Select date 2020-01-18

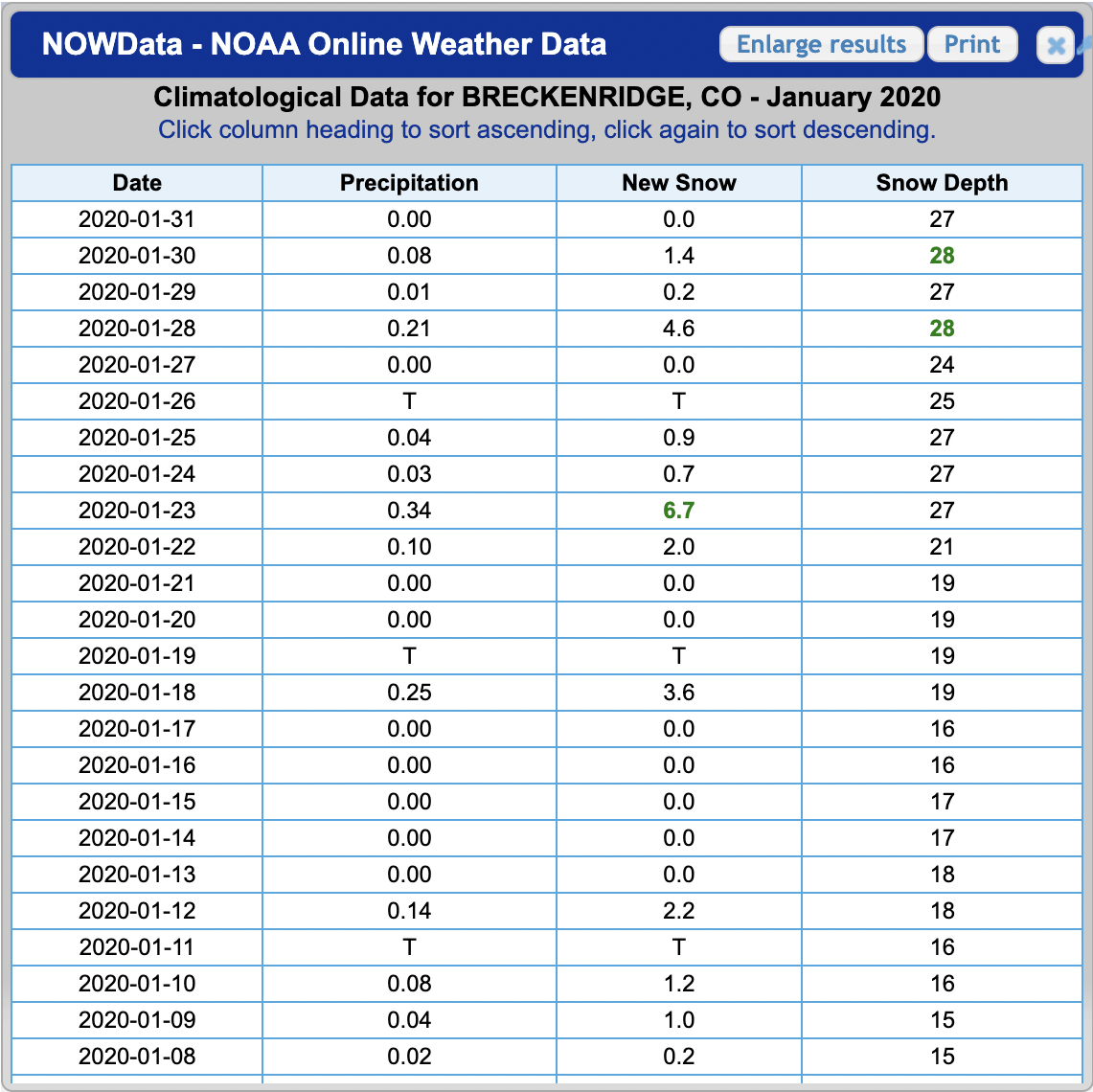coord(137,693)
